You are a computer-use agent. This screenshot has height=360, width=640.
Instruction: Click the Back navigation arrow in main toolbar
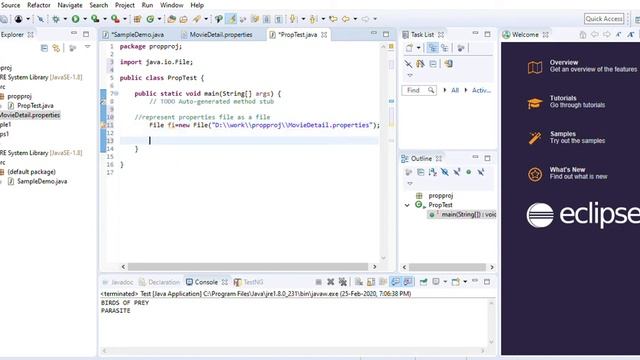346,19
